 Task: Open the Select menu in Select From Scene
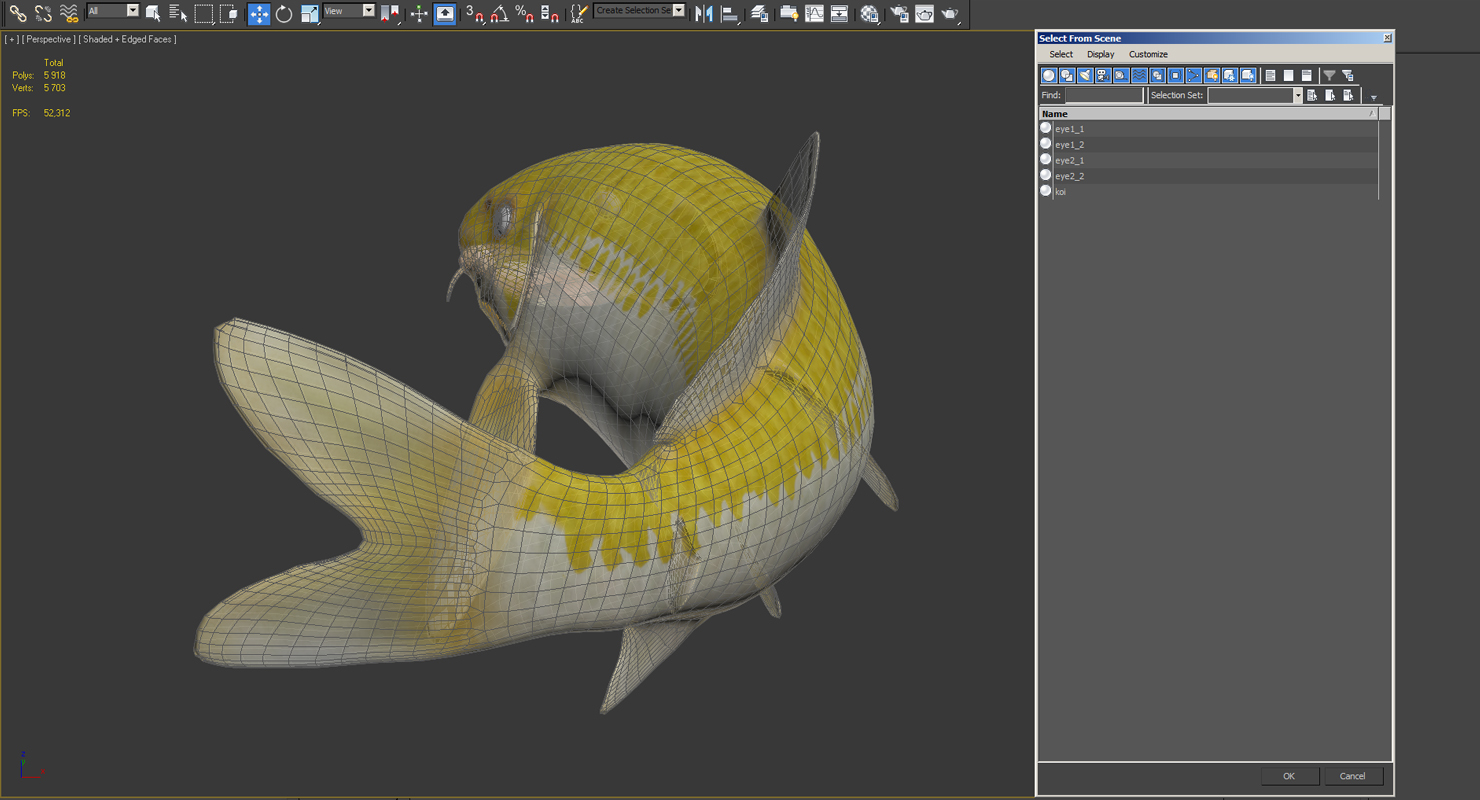pyautogui.click(x=1061, y=54)
